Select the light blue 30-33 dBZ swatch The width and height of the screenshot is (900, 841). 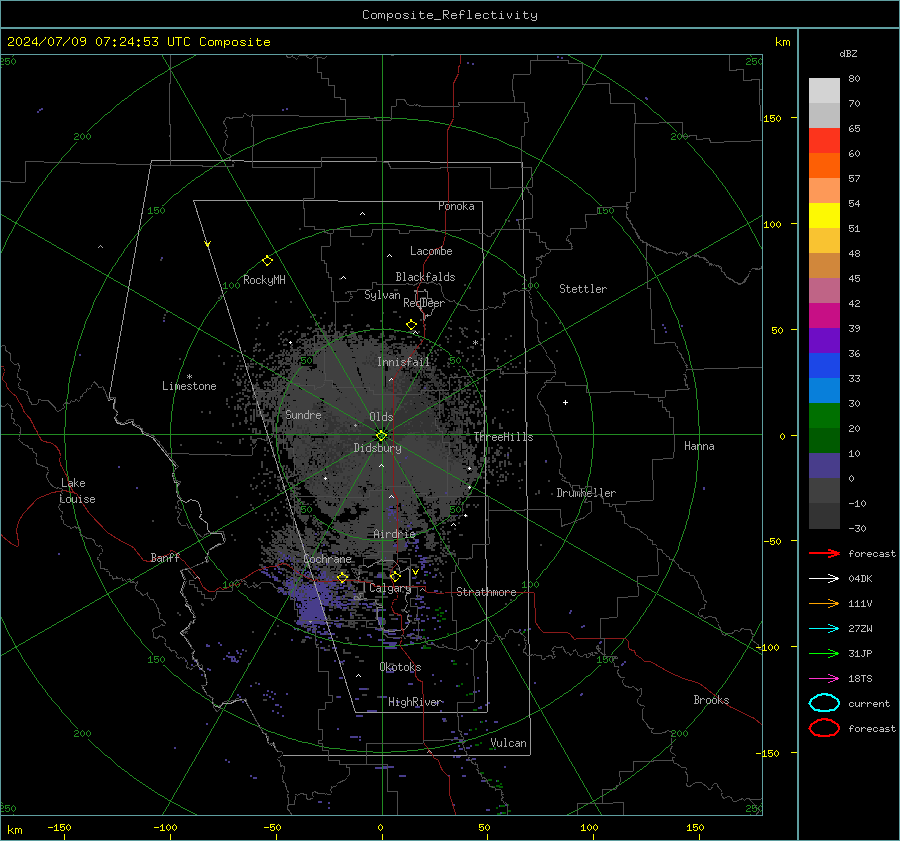click(824, 390)
